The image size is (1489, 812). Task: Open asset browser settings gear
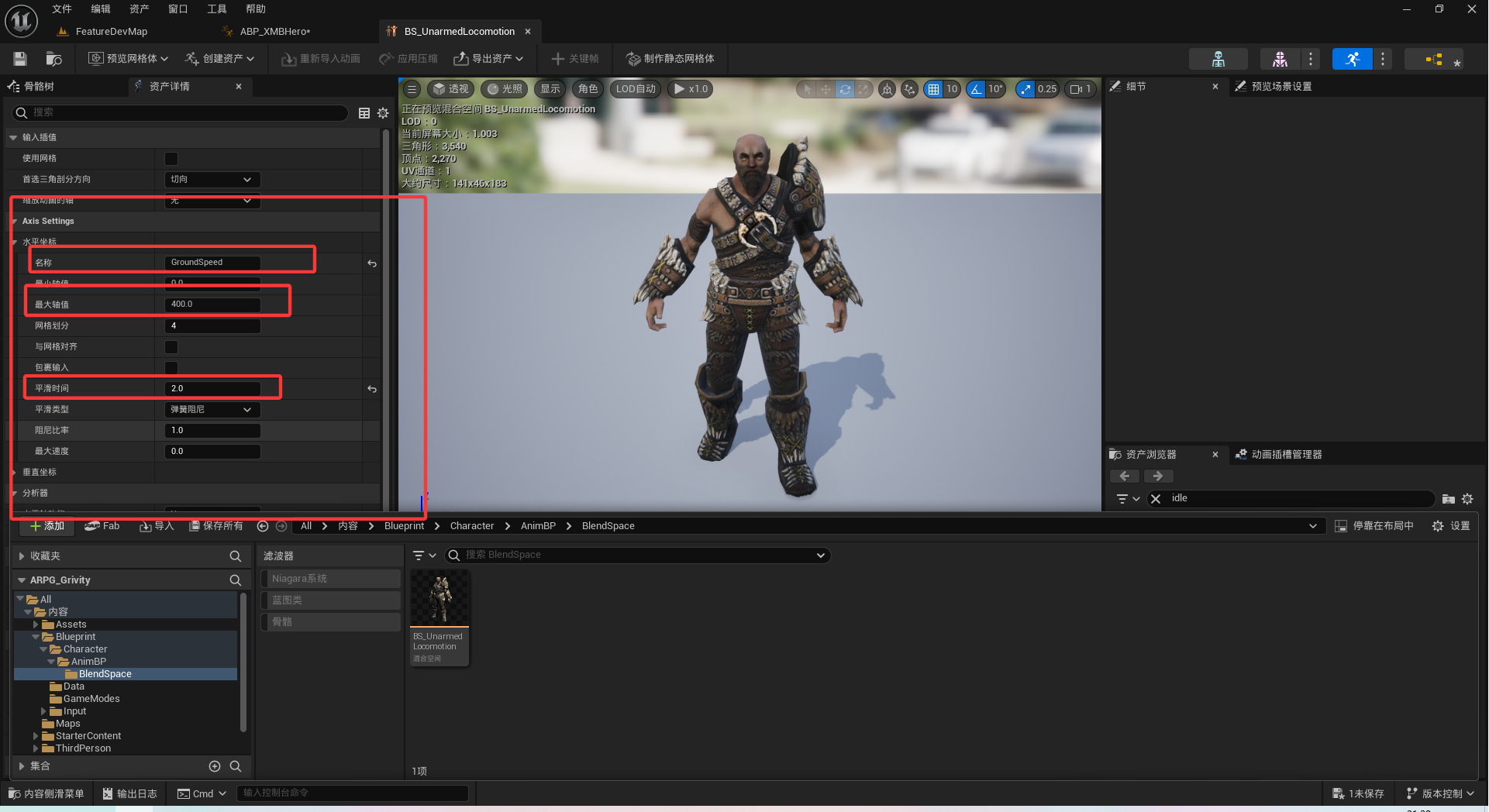coord(1467,499)
